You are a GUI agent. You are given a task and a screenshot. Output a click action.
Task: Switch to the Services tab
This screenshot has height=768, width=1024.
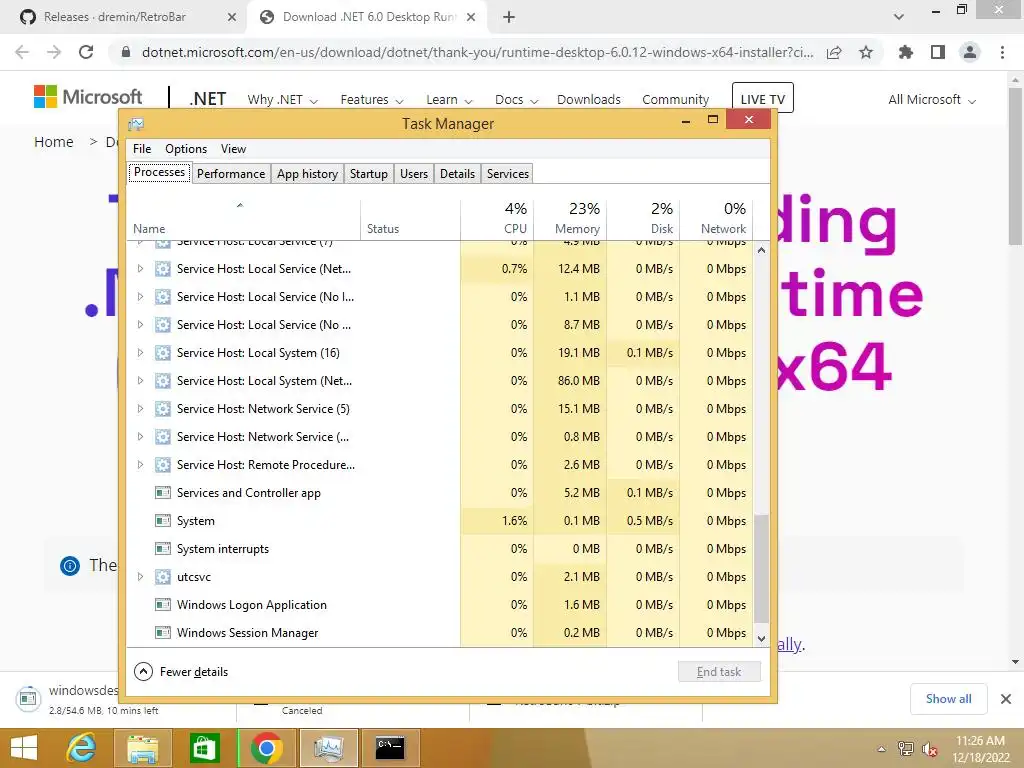(x=507, y=174)
